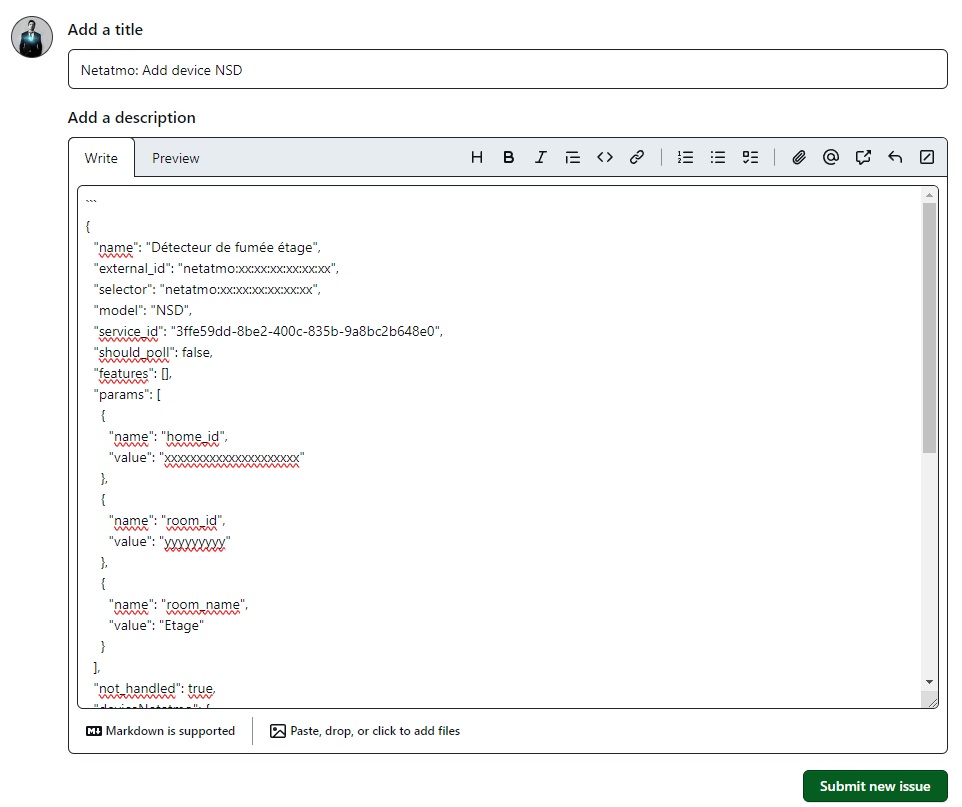The width and height of the screenshot is (962, 807).
Task: Add a hyperlink
Action: click(637, 157)
